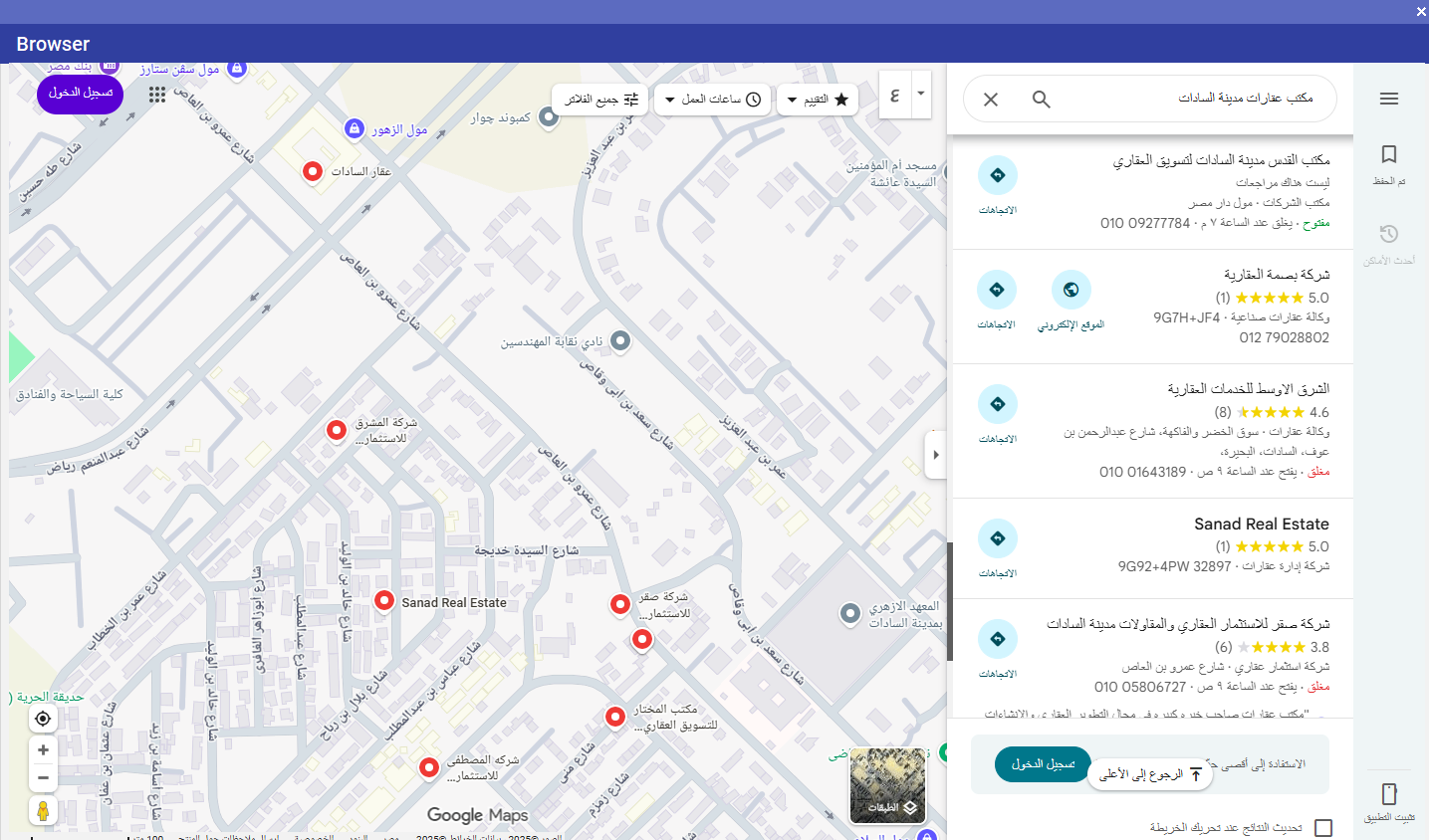Get directions to Sanad Real Estate
The image size is (1429, 840).
[997, 539]
